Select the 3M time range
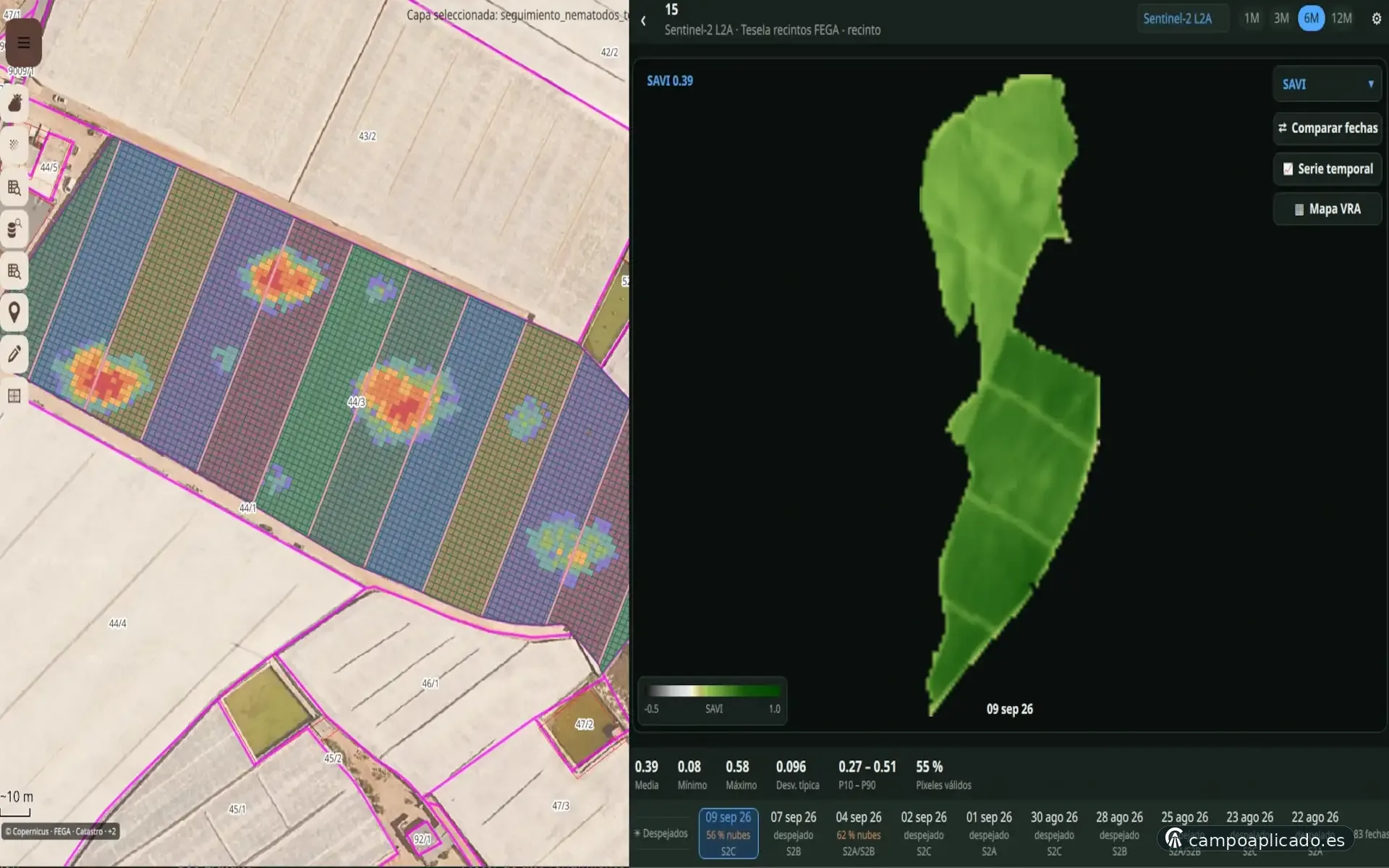 1281,19
